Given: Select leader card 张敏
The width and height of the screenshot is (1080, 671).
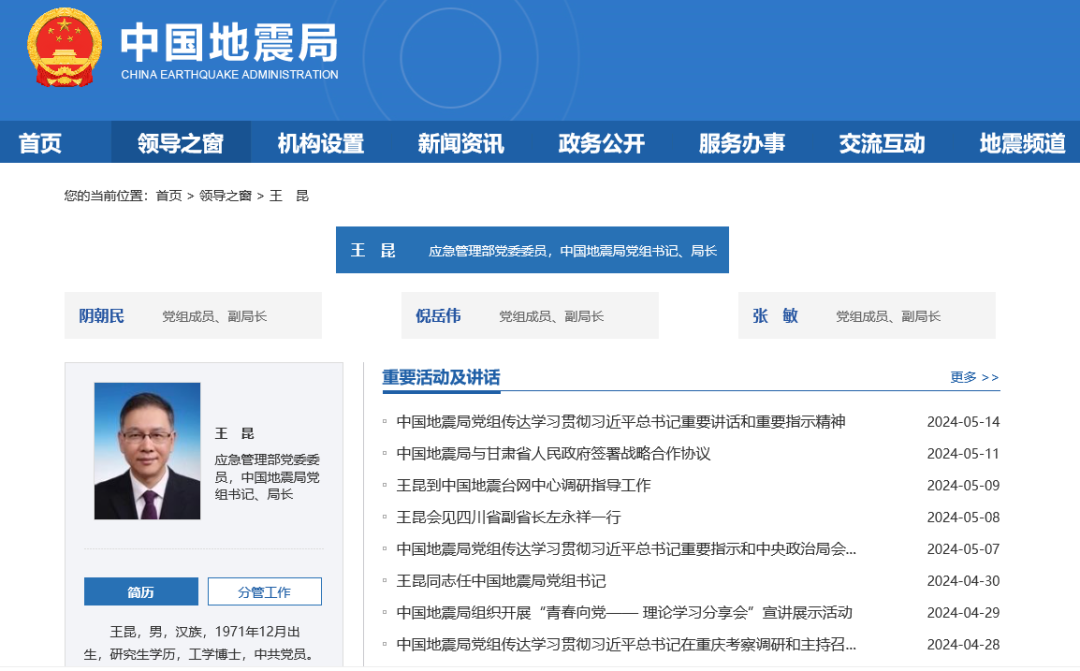Looking at the screenshot, I should click(866, 316).
